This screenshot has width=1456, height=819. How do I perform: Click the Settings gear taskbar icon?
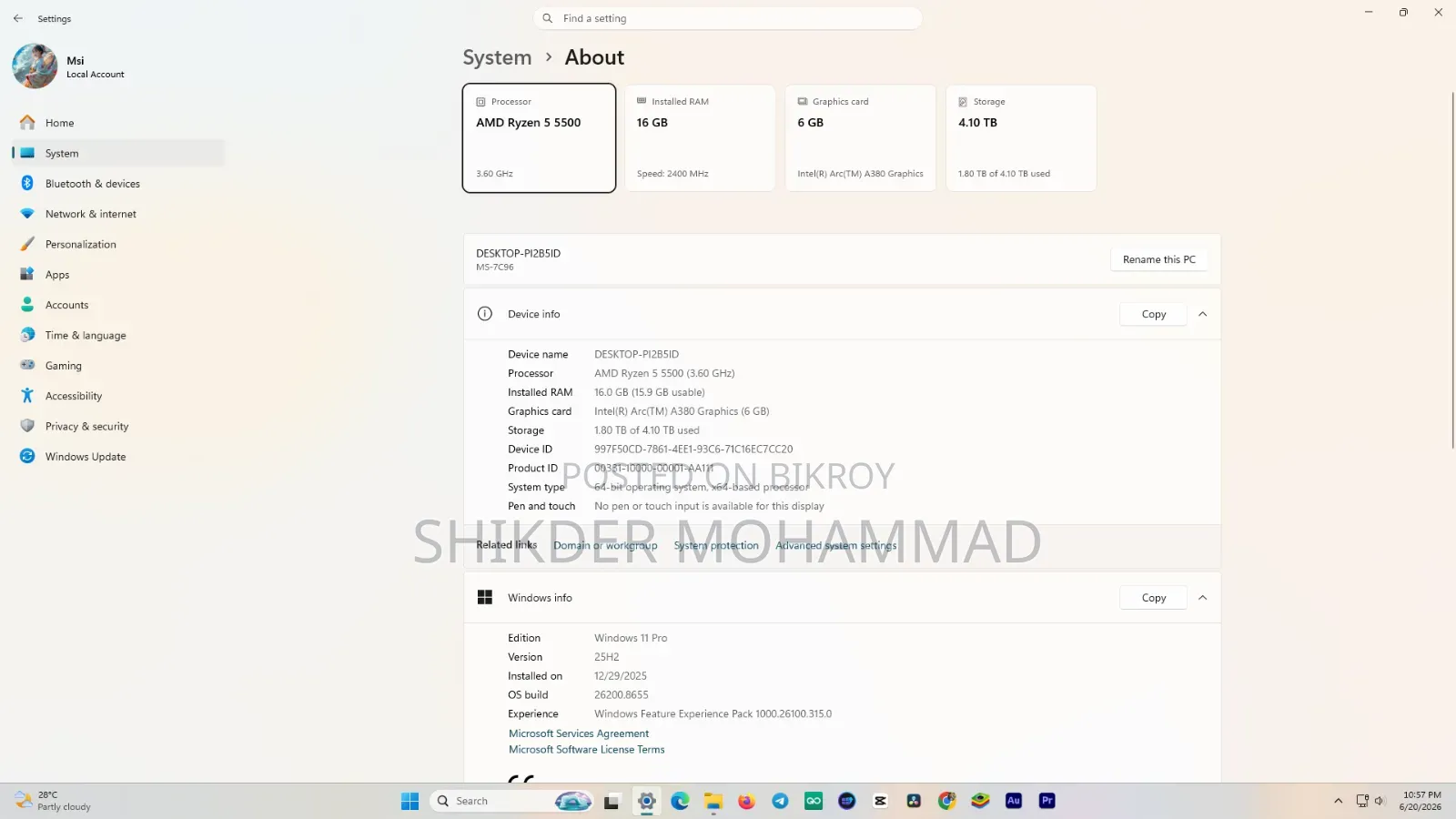pyautogui.click(x=646, y=801)
